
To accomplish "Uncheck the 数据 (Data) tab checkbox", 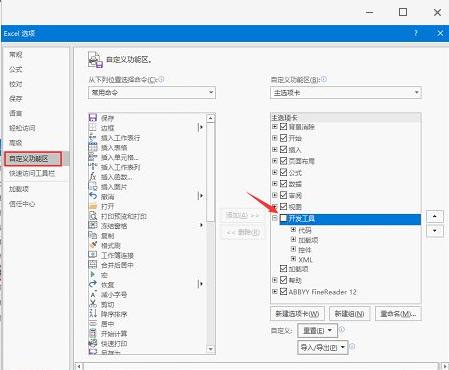I will (x=283, y=184).
